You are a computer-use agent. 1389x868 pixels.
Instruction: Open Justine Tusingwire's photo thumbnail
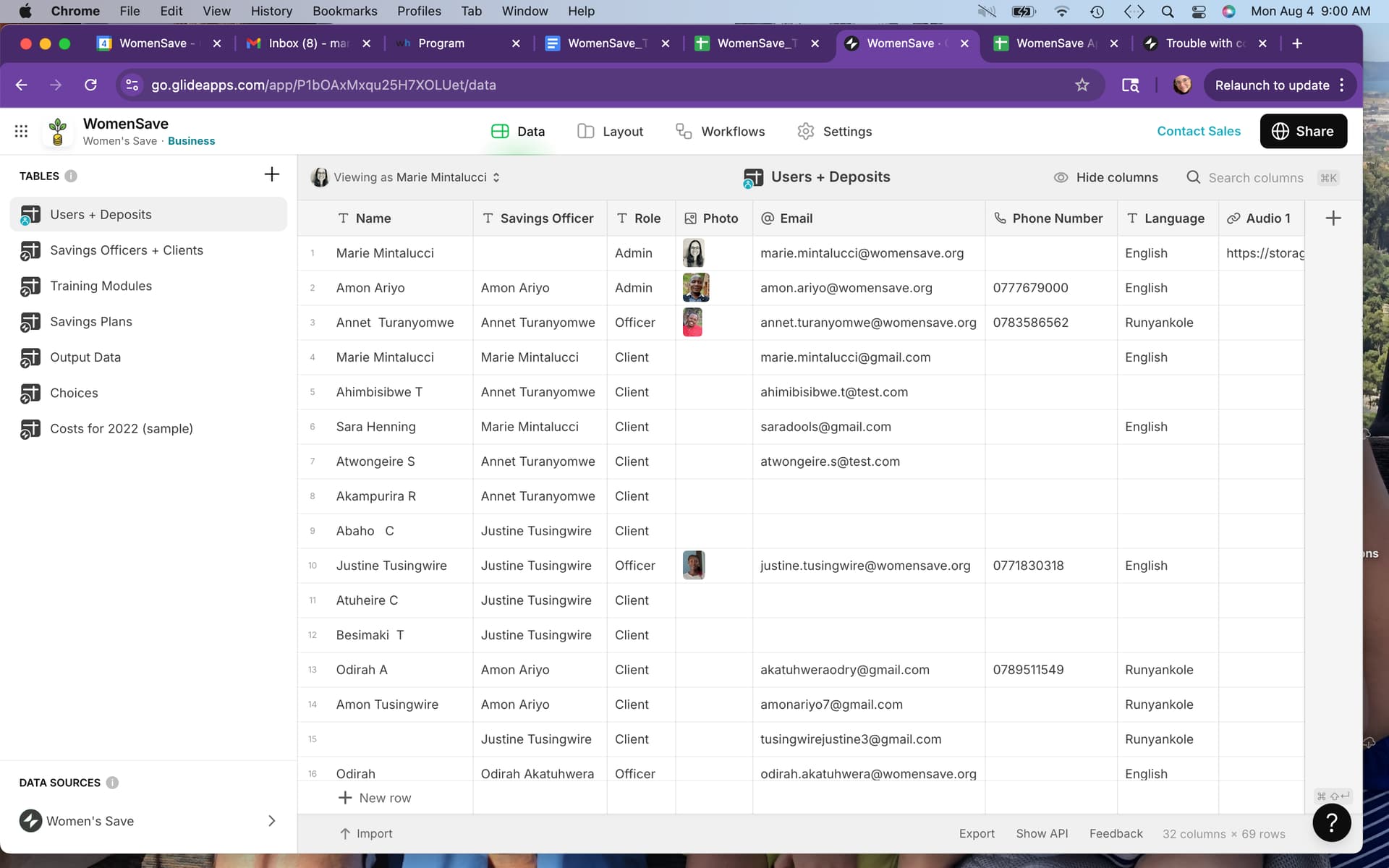pos(694,566)
